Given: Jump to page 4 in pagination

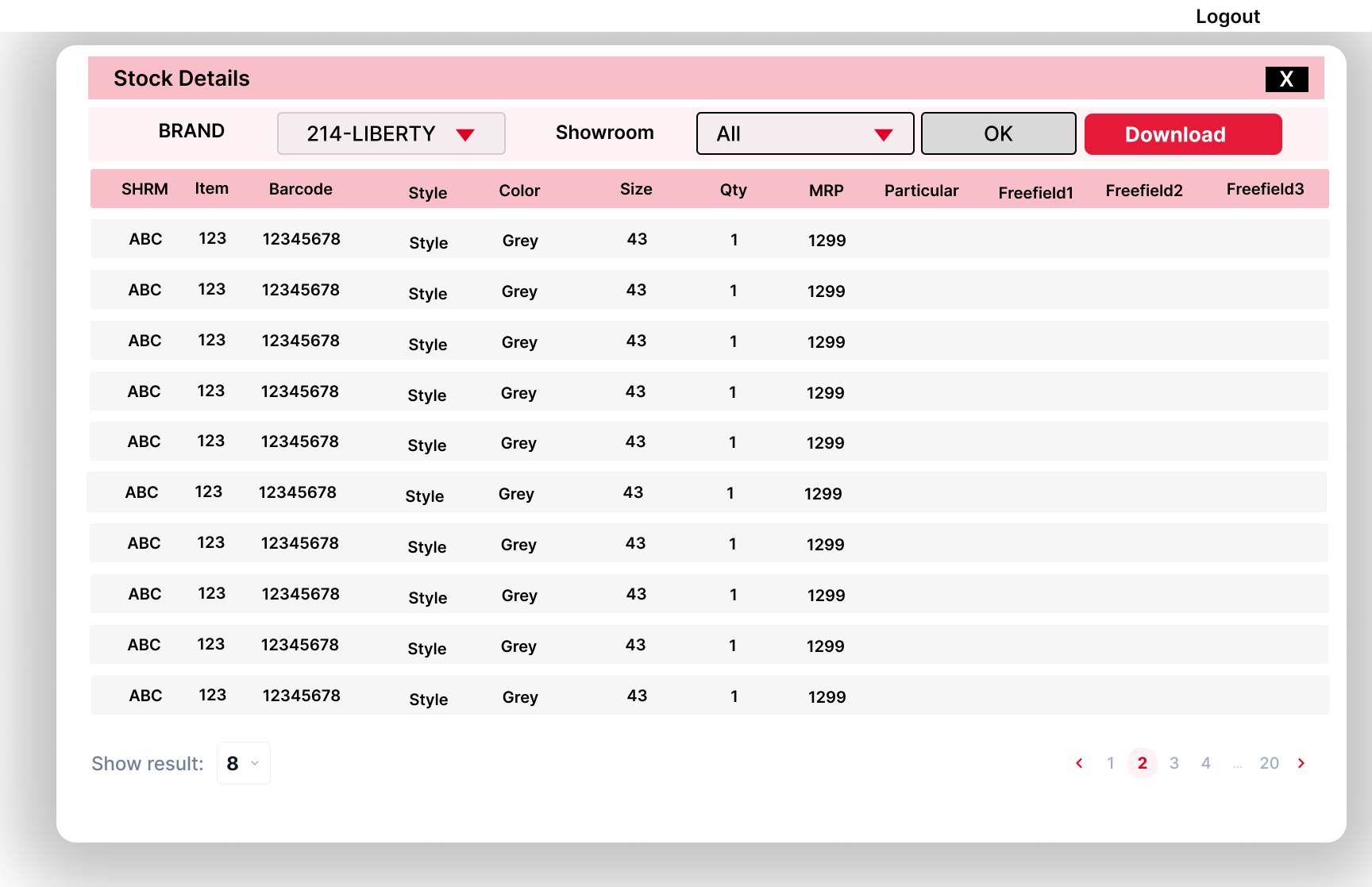Looking at the screenshot, I should tap(1206, 763).
